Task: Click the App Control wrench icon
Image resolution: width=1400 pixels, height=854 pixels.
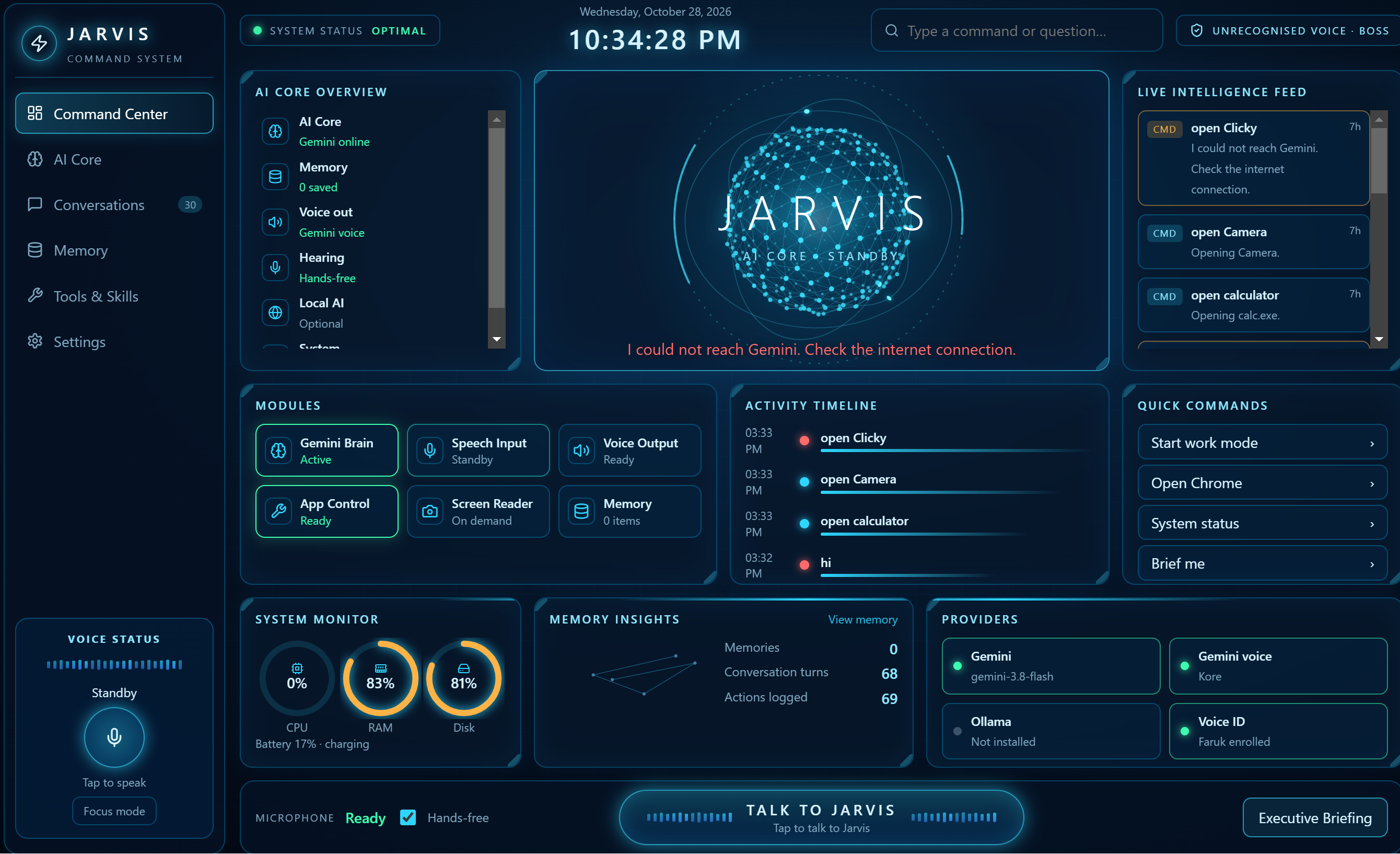Action: point(278,511)
